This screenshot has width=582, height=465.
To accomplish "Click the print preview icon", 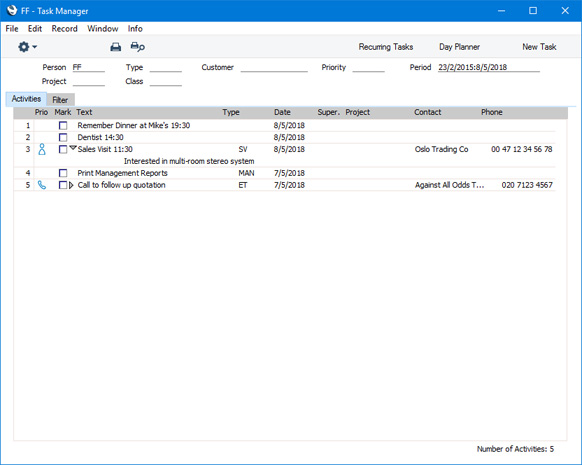I will (138, 47).
